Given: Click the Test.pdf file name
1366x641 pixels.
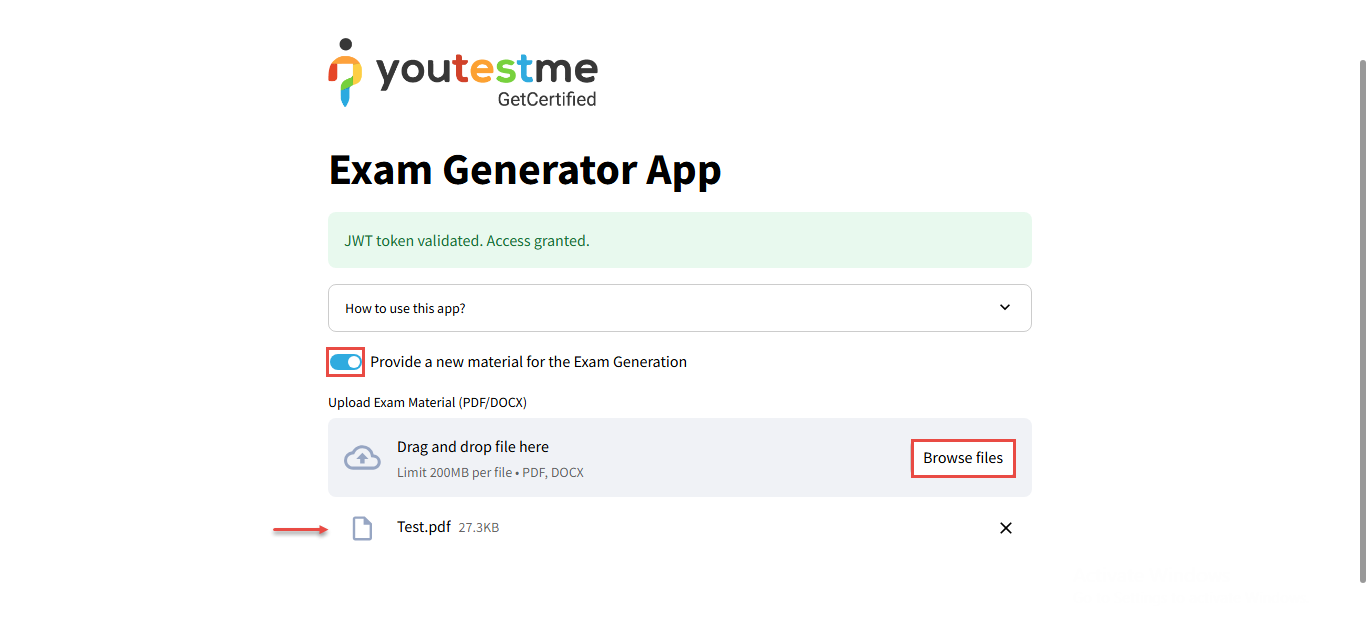Looking at the screenshot, I should click(x=424, y=527).
